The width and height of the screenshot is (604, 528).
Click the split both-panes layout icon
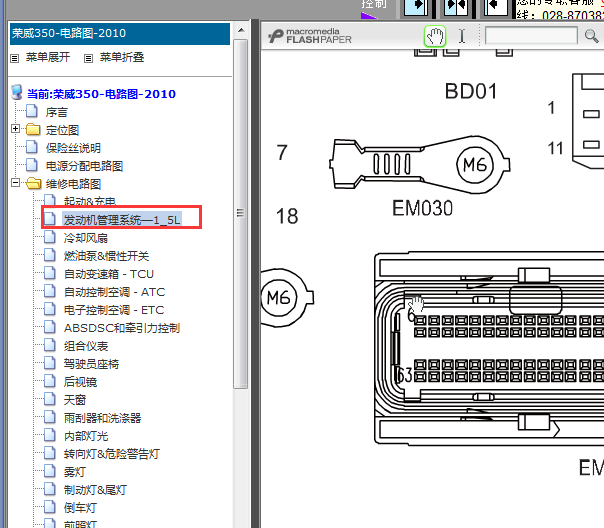click(456, 8)
